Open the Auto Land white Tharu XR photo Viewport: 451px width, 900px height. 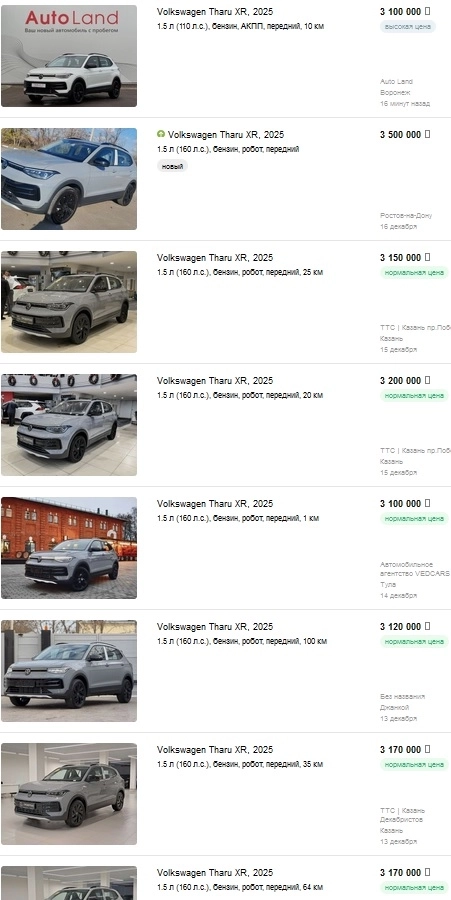(69, 56)
